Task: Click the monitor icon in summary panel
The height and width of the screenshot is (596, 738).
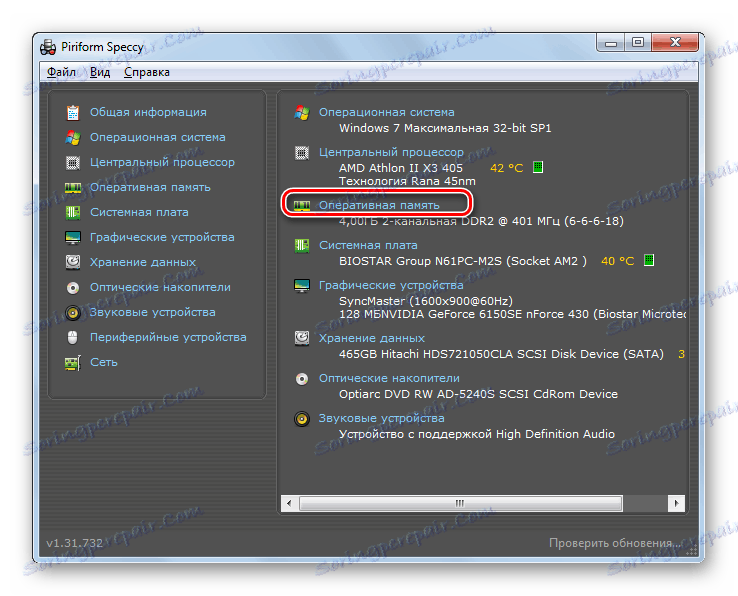Action: 302,285
